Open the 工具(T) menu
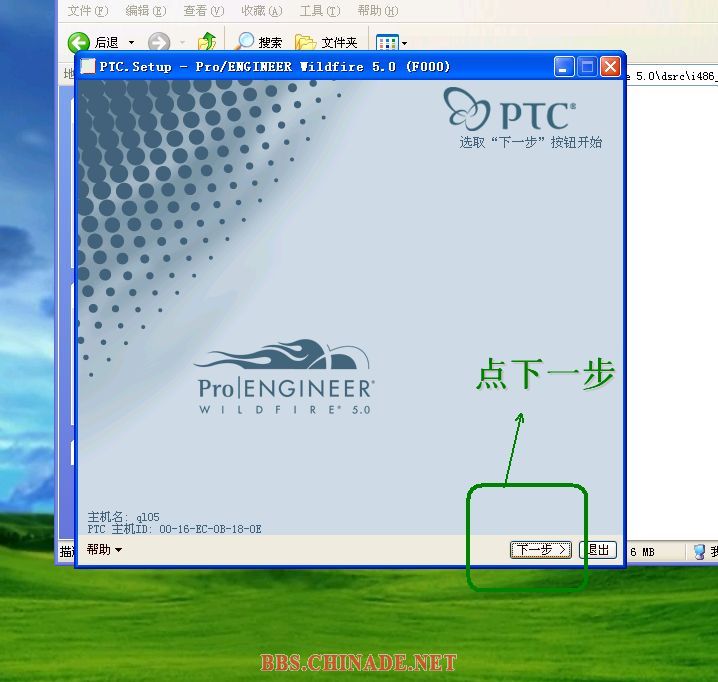The image size is (718, 682). tap(319, 11)
